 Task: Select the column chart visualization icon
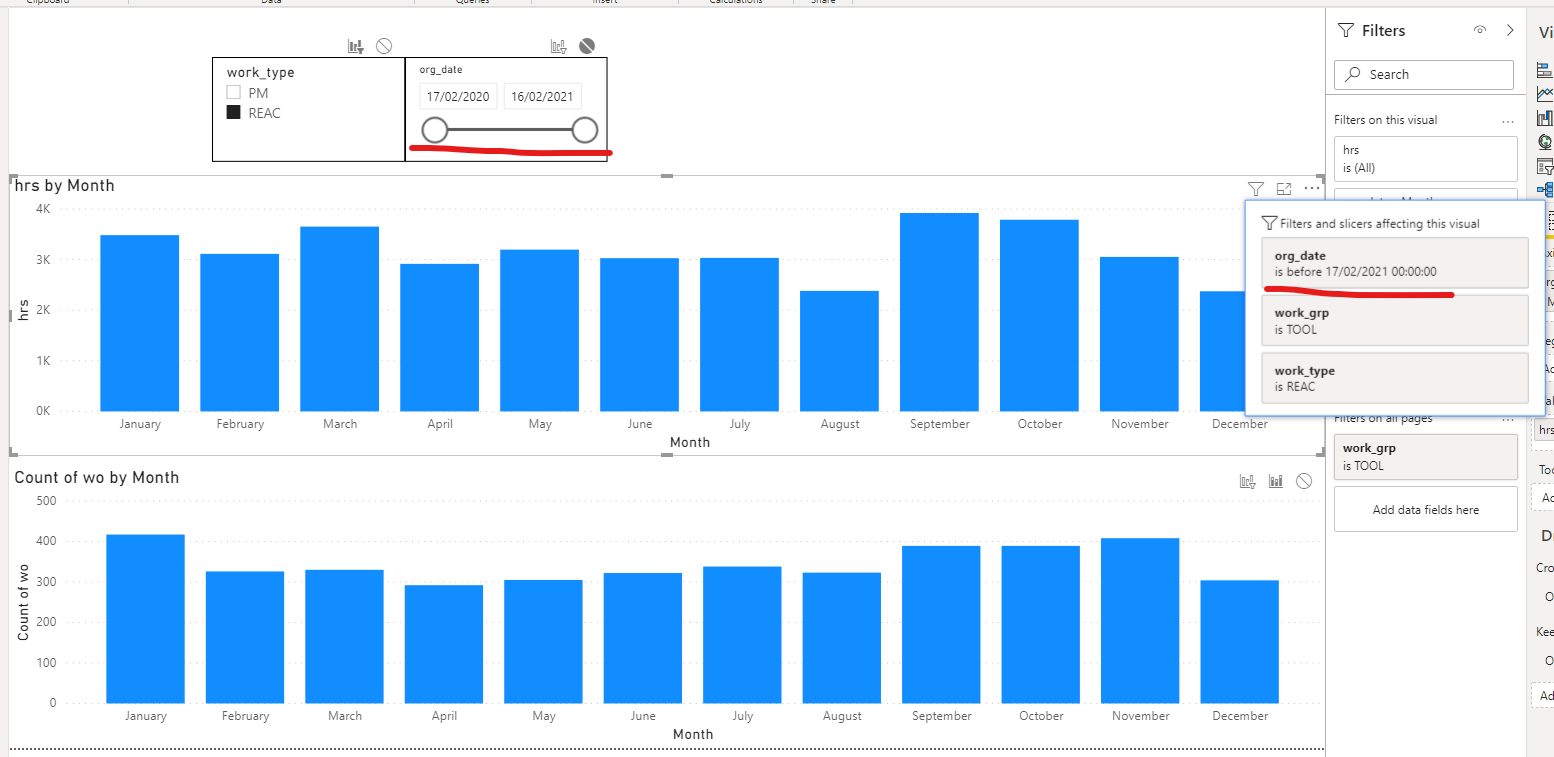click(x=1546, y=118)
